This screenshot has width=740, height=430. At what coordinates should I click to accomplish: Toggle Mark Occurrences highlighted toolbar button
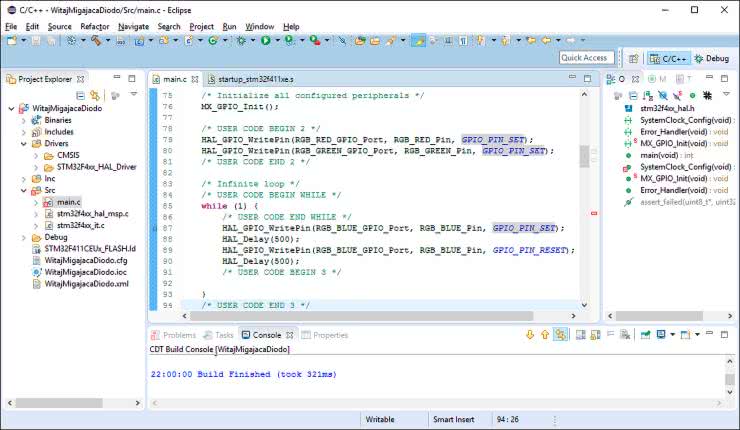point(418,41)
